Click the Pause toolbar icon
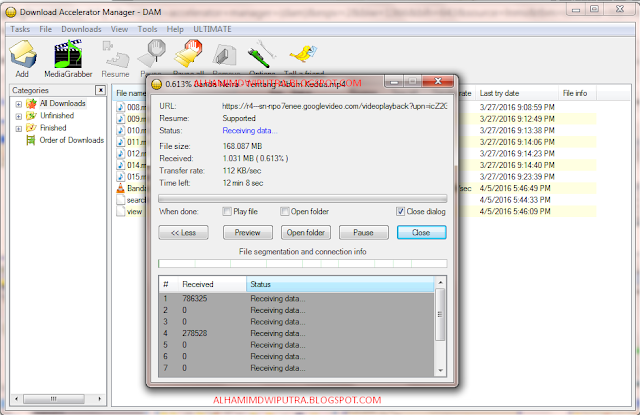This screenshot has height=415, width=640. [x=152, y=54]
